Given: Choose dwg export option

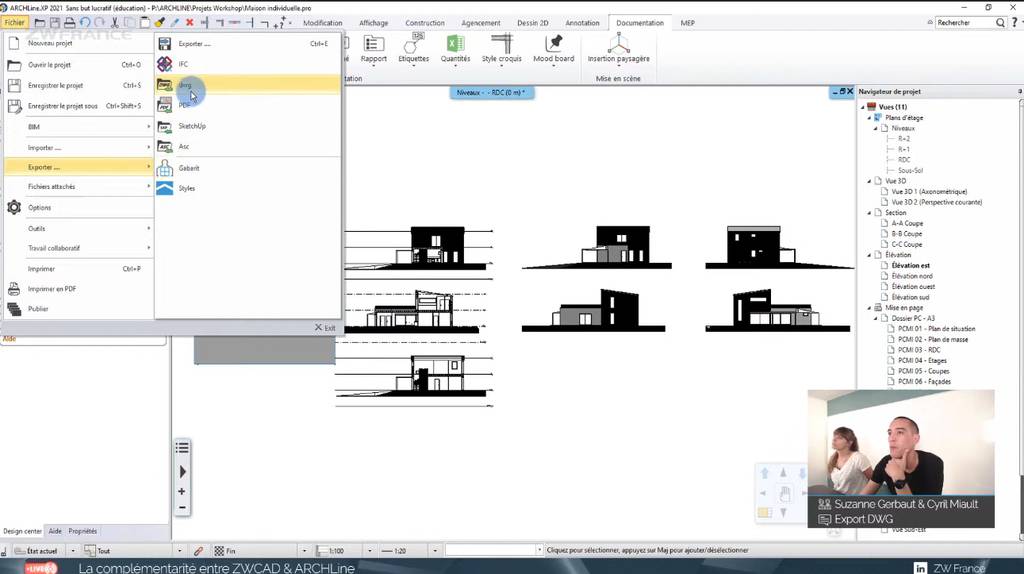Looking at the screenshot, I should (248, 85).
